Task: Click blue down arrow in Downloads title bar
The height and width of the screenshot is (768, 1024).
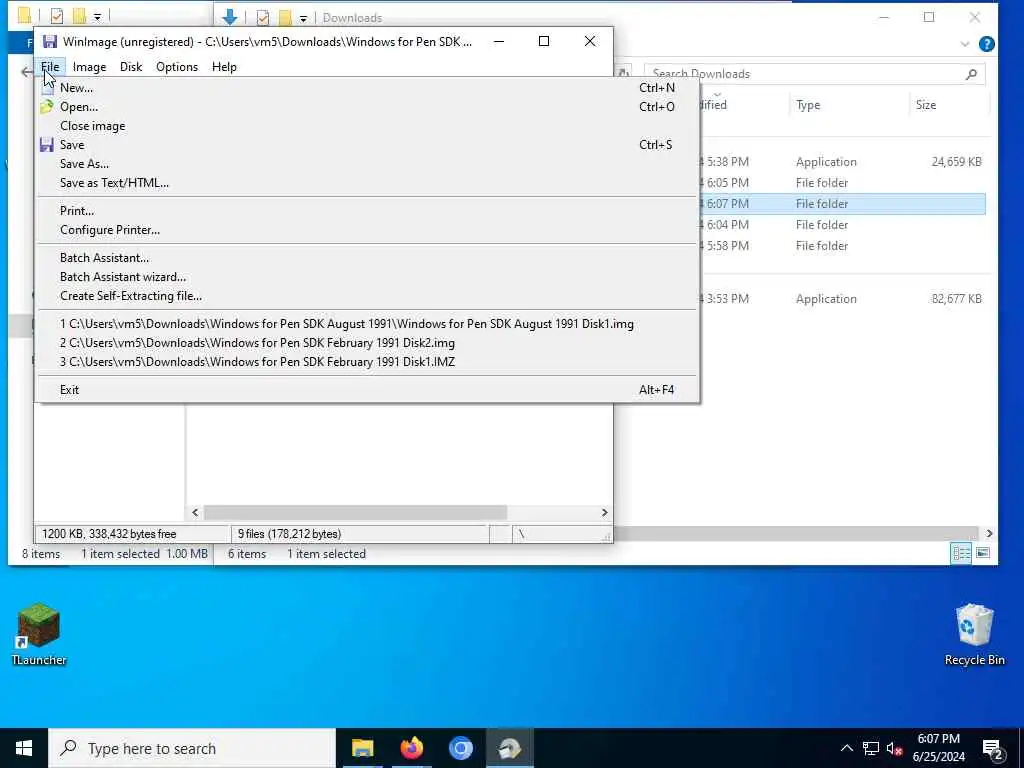Action: (229, 17)
